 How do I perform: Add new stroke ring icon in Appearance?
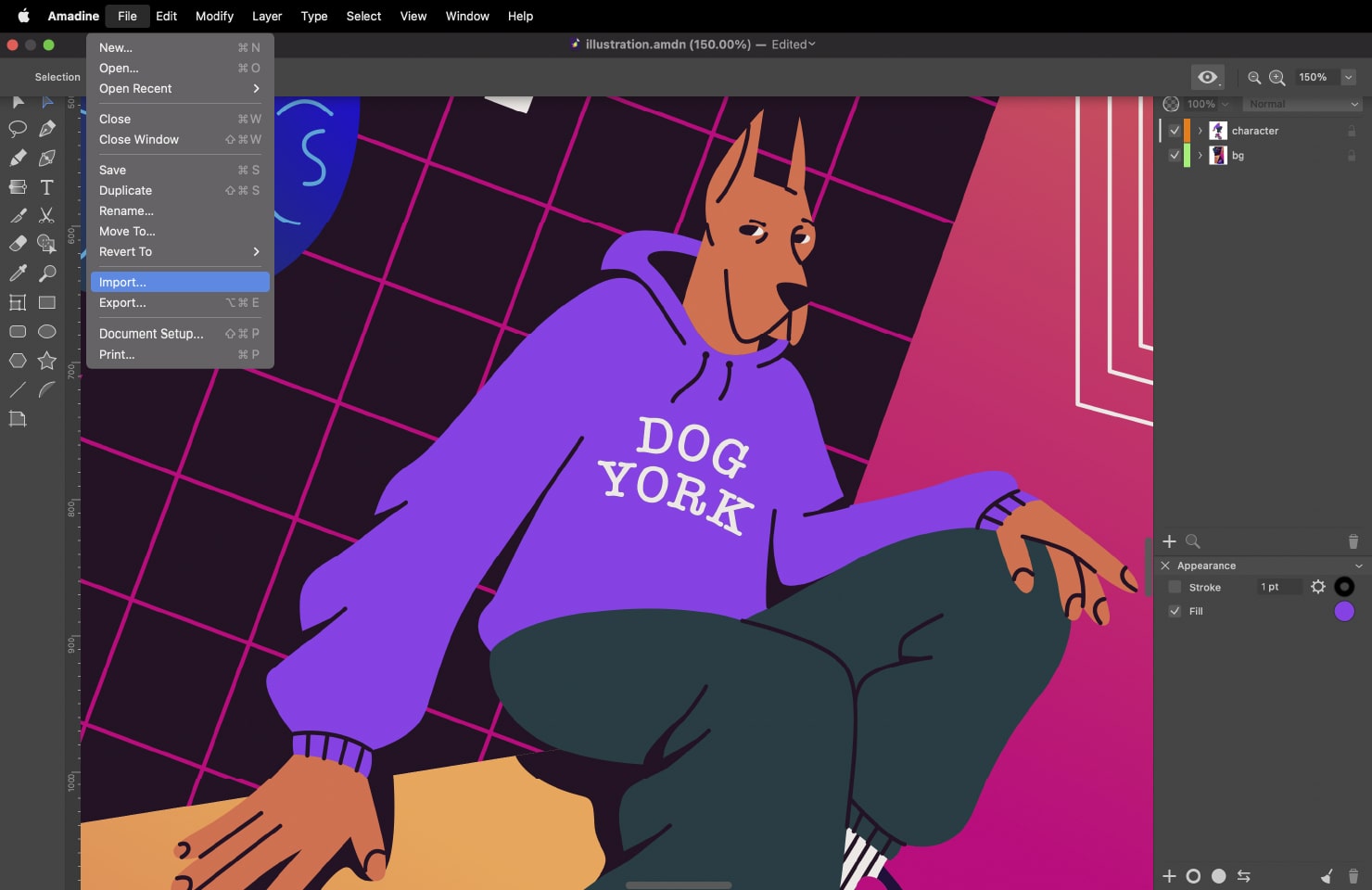(1194, 876)
